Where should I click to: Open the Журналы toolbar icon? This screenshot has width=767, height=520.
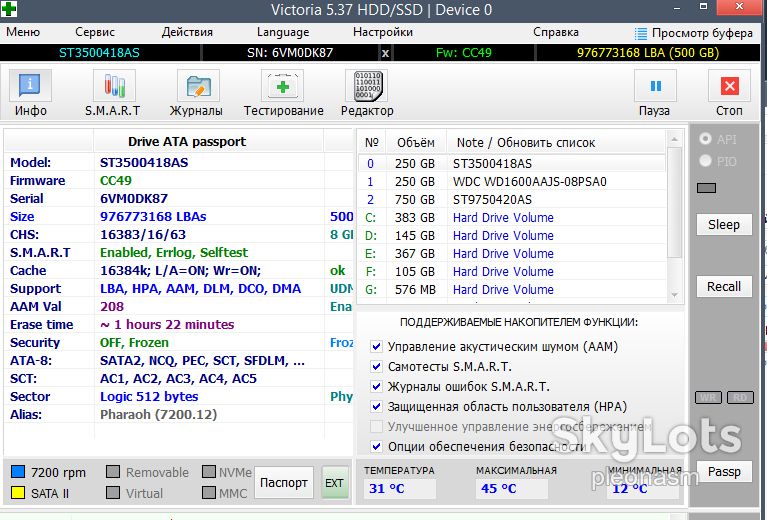(x=198, y=87)
